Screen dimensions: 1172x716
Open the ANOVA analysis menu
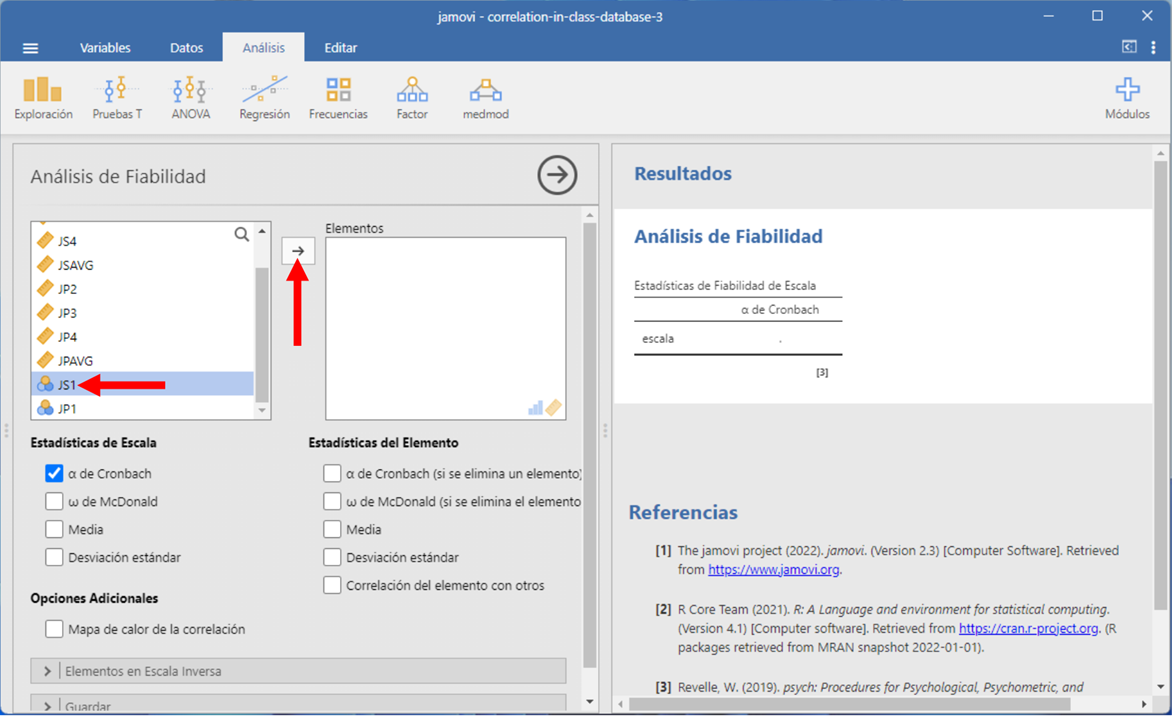click(190, 98)
